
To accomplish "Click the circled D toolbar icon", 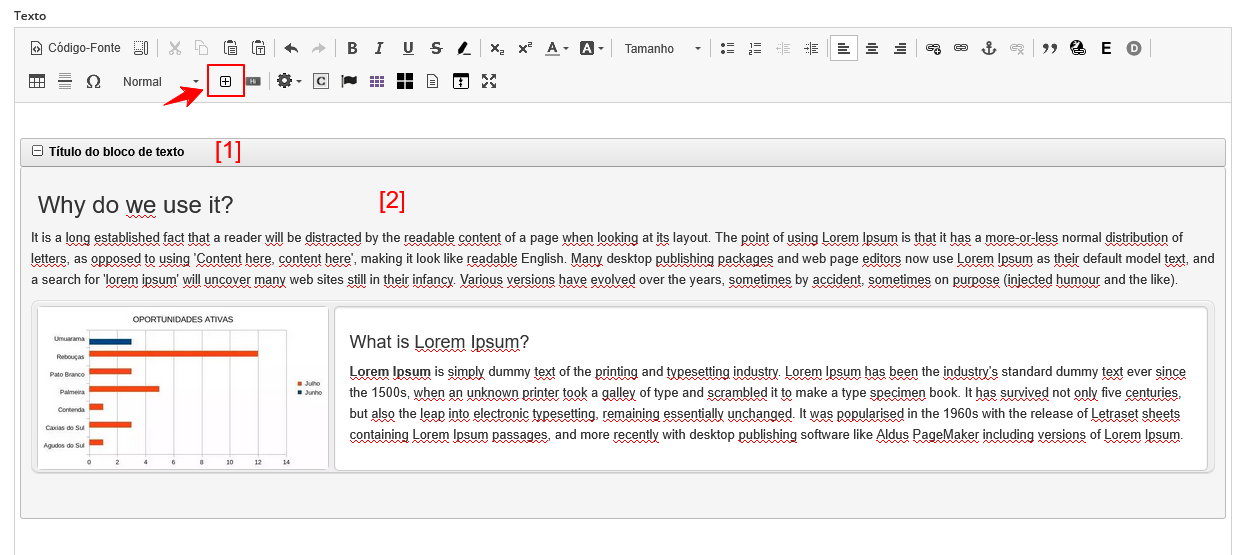I will (1134, 48).
